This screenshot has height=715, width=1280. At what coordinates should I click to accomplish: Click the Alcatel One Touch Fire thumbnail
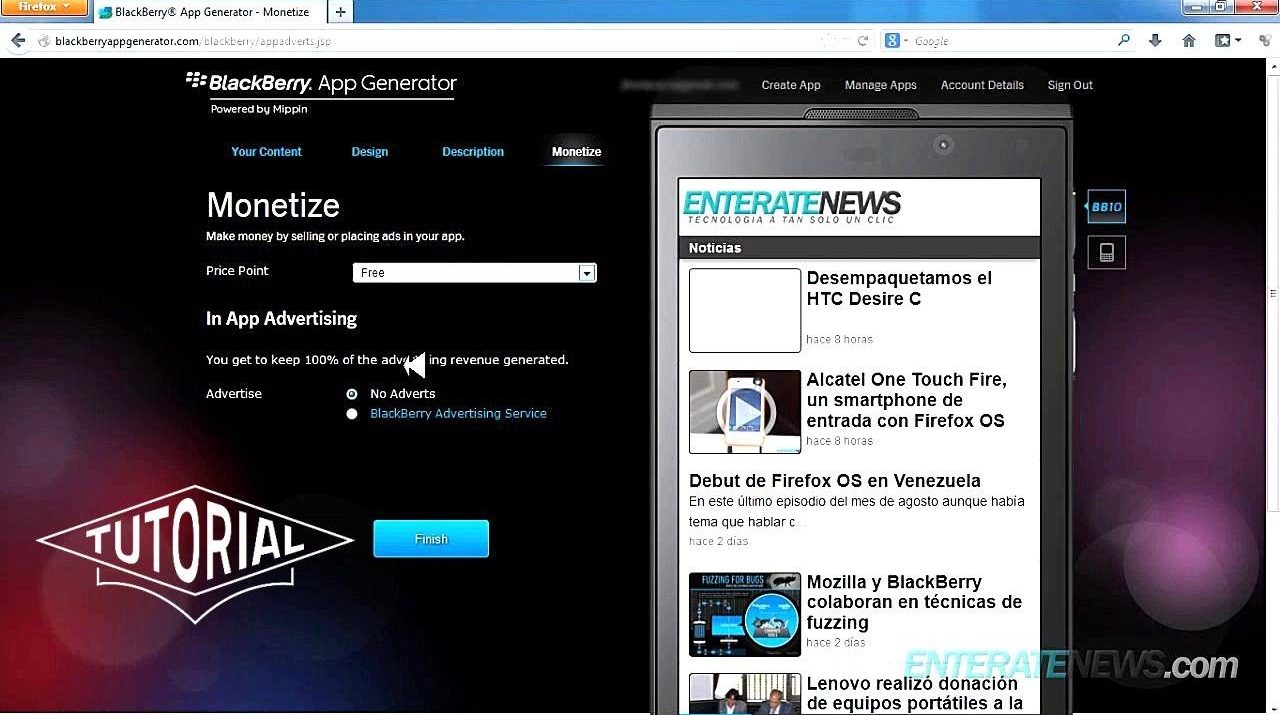[x=745, y=412]
